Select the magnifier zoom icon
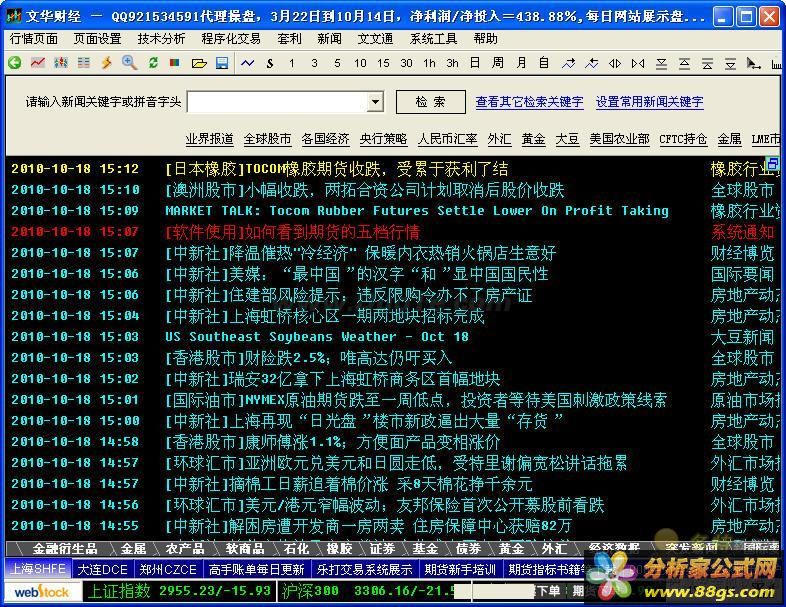This screenshot has width=786, height=607. (129, 63)
